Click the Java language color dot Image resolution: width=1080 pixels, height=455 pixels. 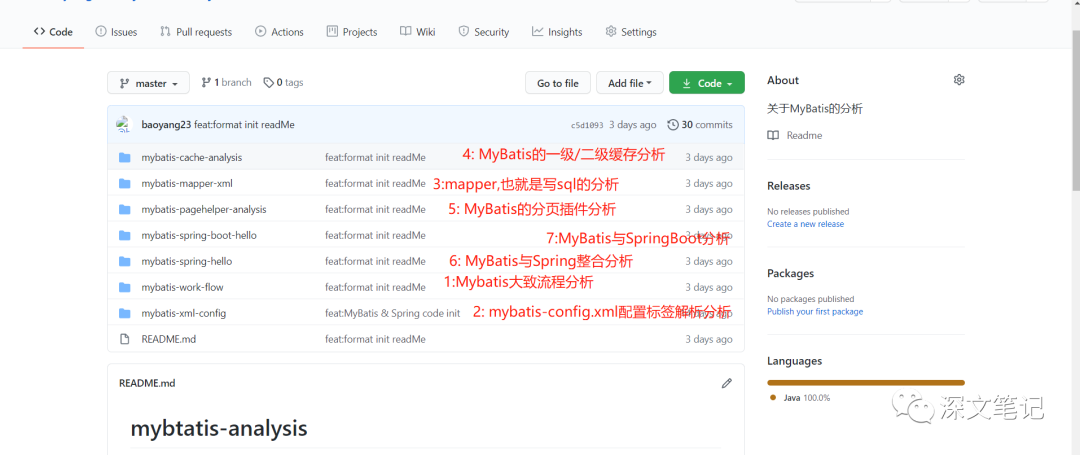click(x=773, y=397)
